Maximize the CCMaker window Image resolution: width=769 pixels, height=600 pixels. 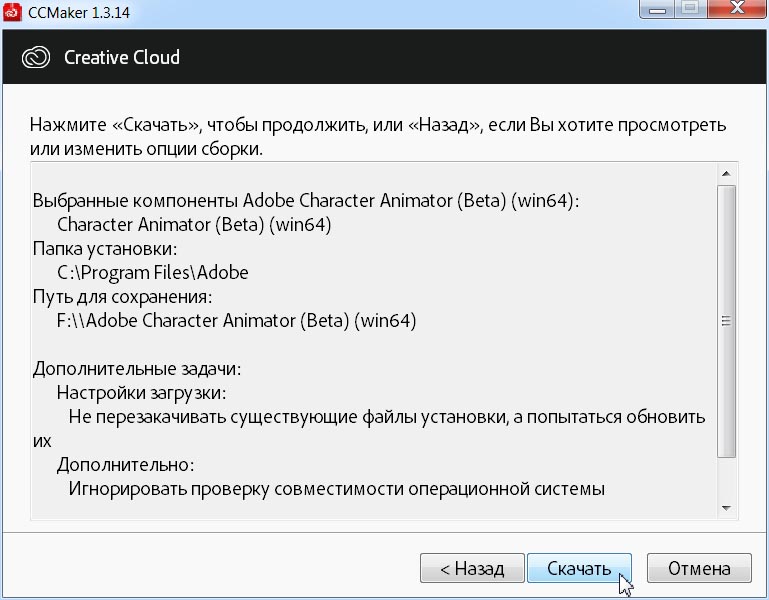pyautogui.click(x=689, y=11)
